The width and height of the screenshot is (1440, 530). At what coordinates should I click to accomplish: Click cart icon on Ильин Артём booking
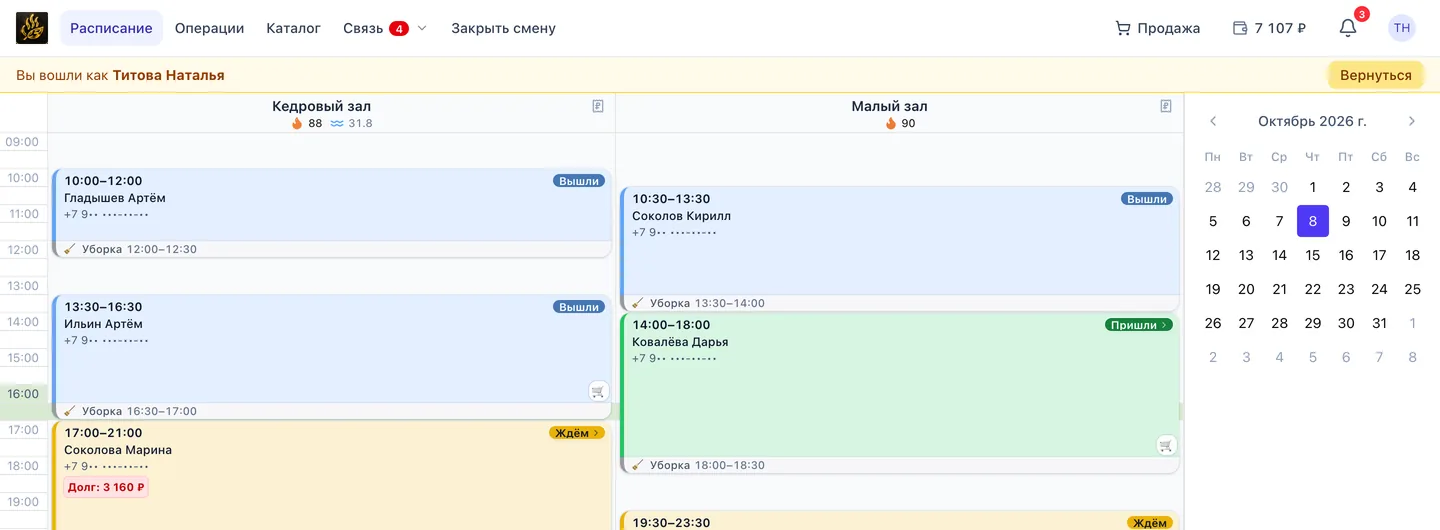click(598, 391)
